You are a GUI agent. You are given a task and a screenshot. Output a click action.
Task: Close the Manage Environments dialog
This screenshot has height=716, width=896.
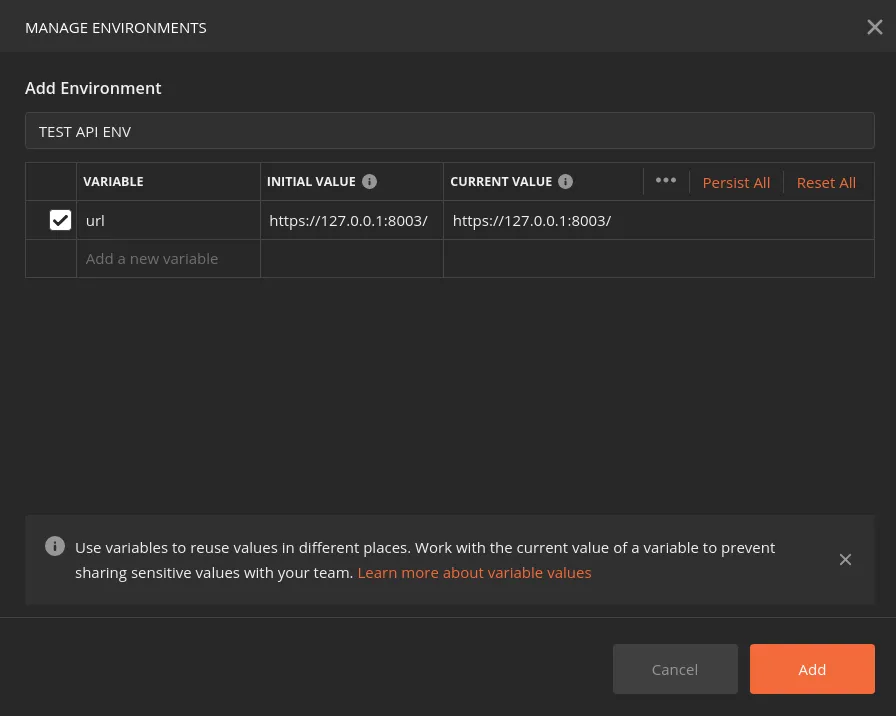[874, 27]
